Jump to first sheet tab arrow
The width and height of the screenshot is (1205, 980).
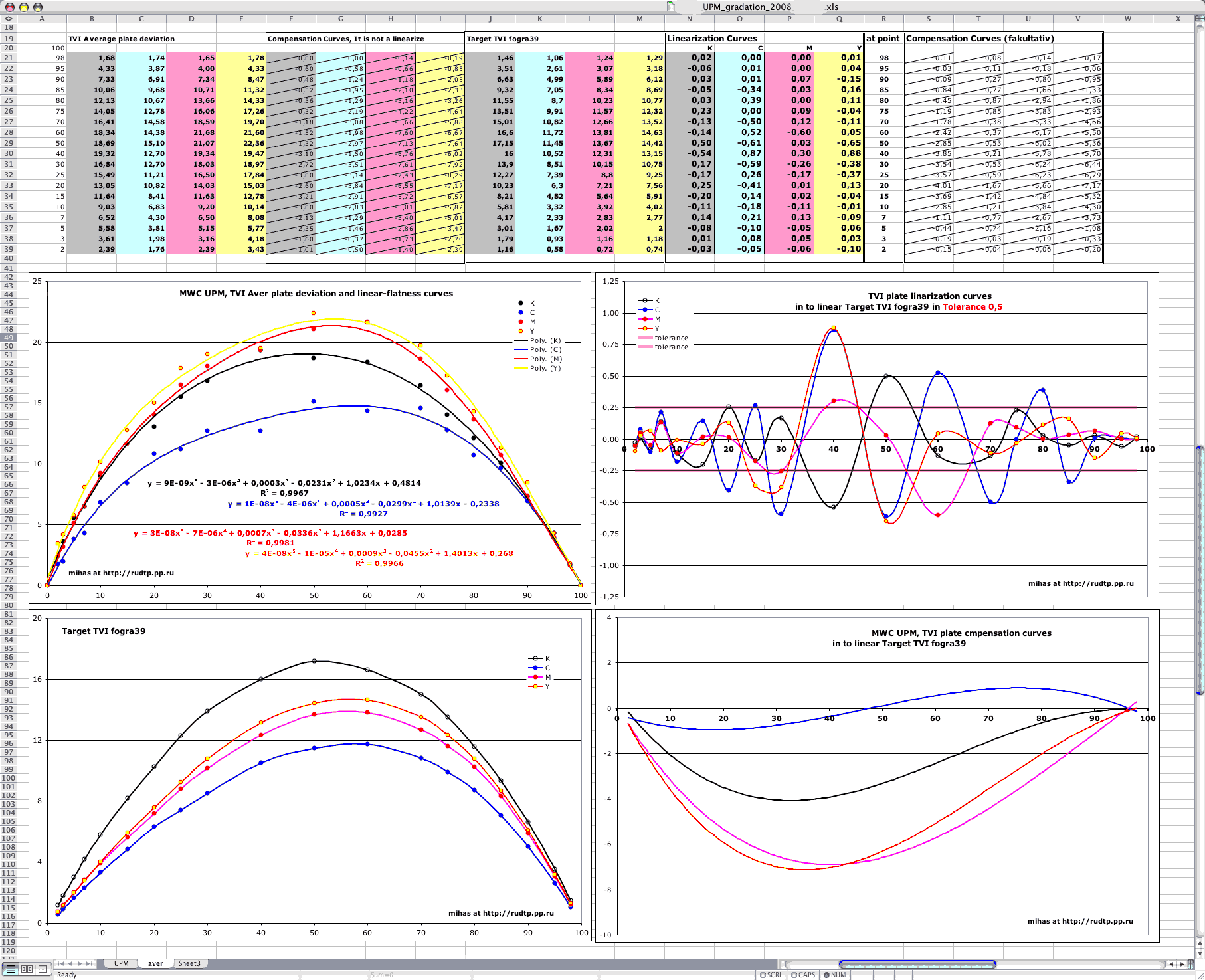pos(61,963)
